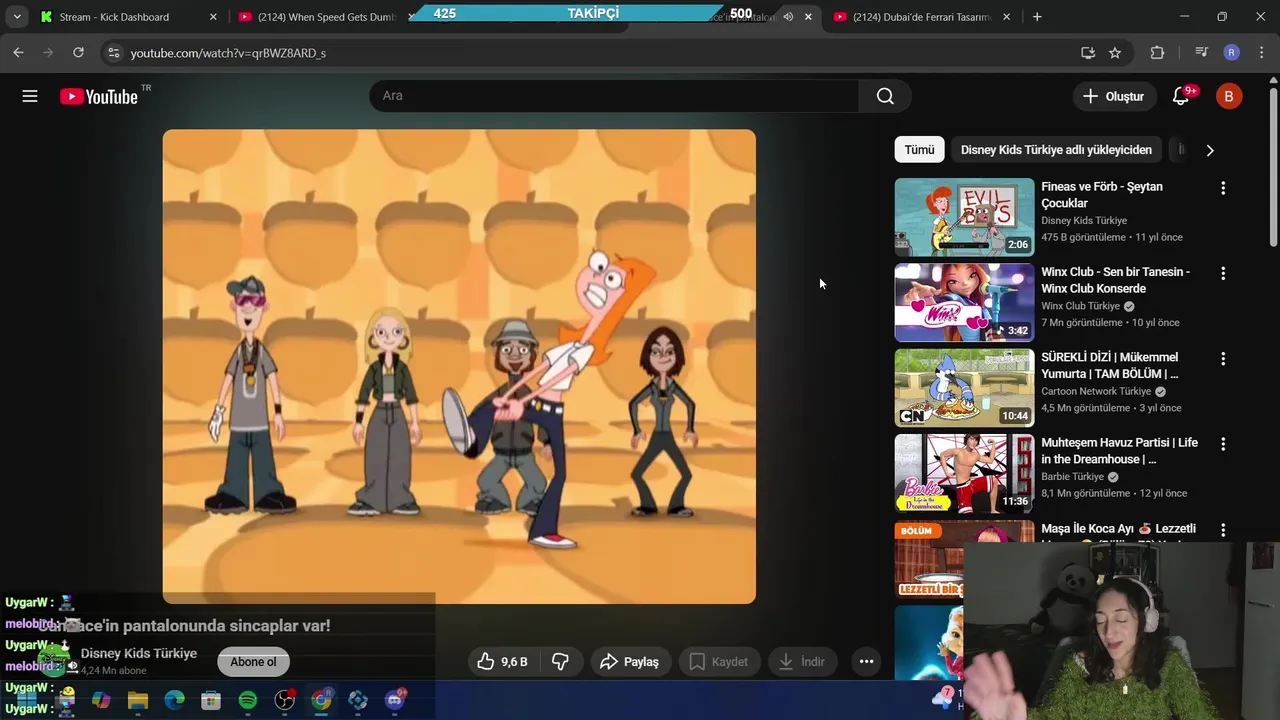Switch to When Speed Gets Dumb tab
This screenshot has width=1280, height=720.
(327, 17)
